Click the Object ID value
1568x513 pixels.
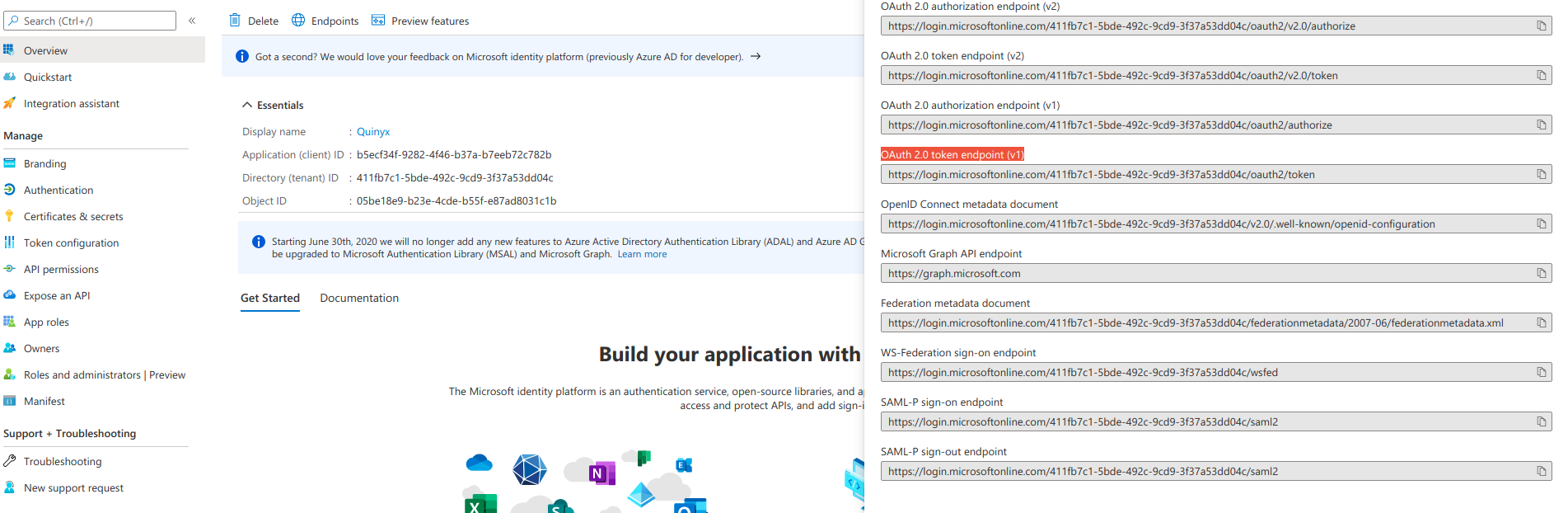[x=456, y=201]
